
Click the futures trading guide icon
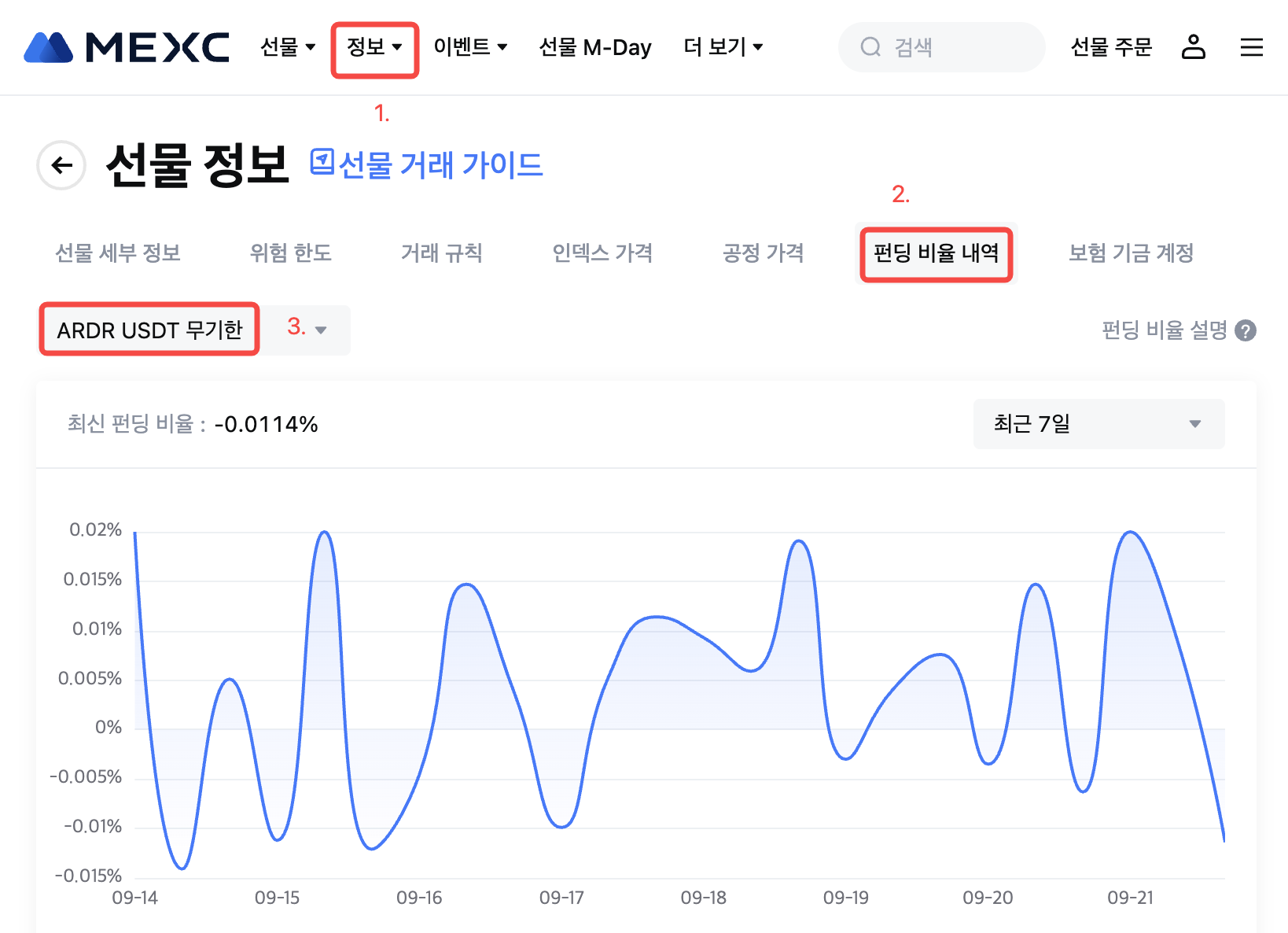(x=322, y=162)
